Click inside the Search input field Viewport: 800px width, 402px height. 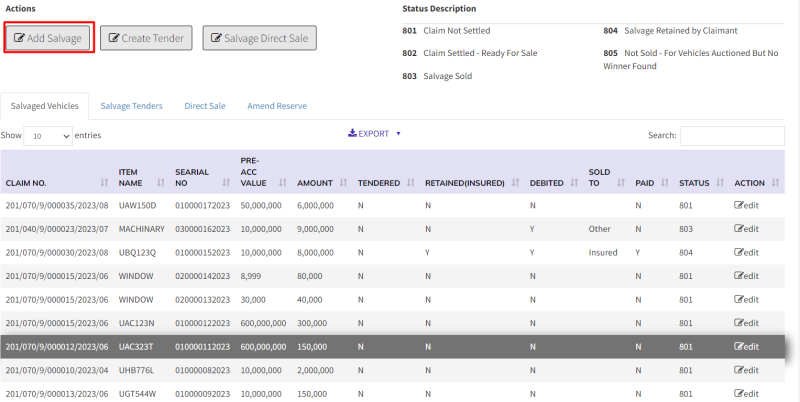pyautogui.click(x=732, y=135)
